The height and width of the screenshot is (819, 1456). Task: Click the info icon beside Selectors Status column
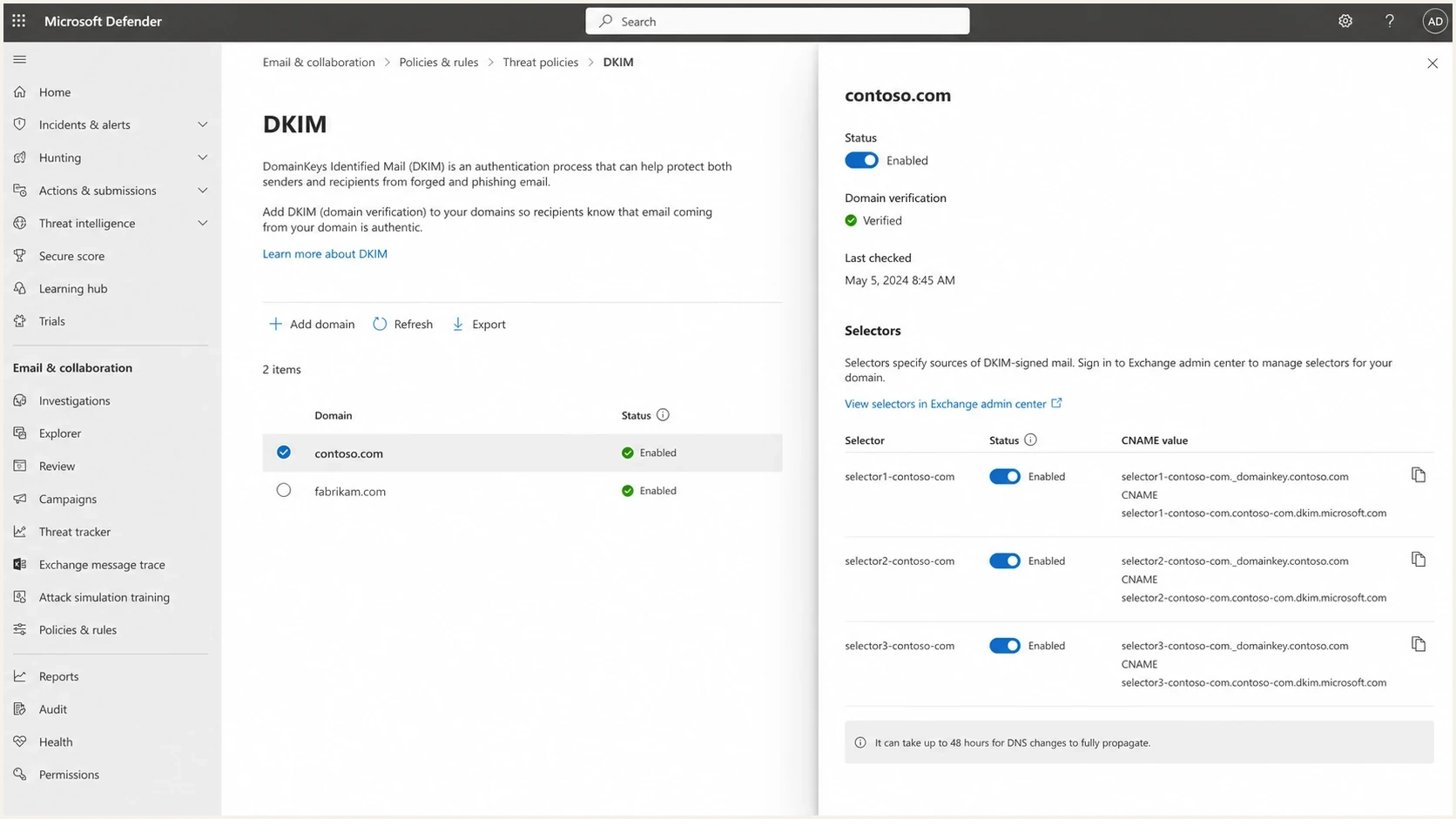[1030, 440]
